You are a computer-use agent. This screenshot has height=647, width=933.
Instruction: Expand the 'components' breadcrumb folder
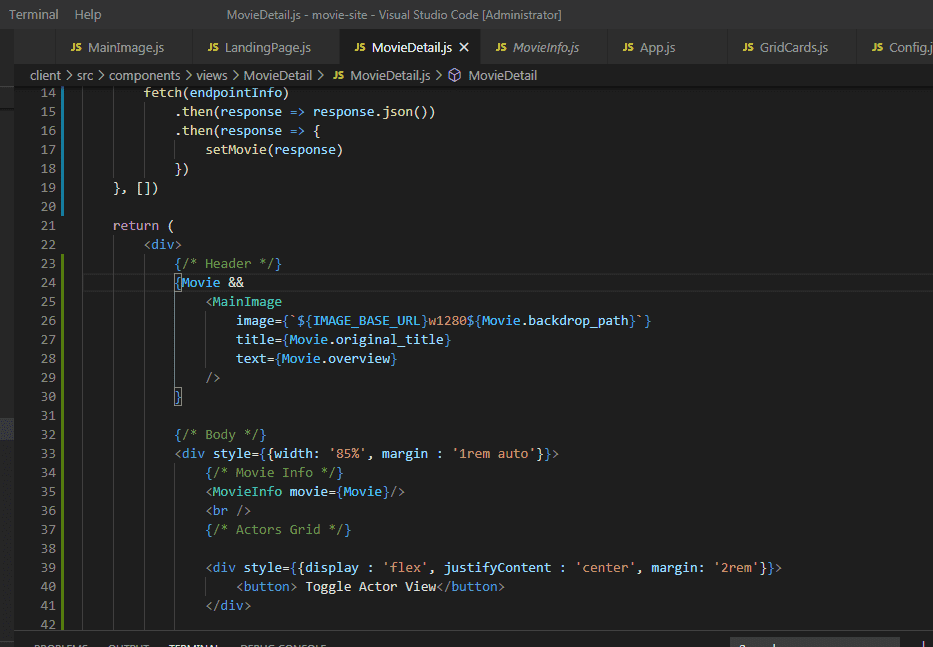tap(145, 75)
